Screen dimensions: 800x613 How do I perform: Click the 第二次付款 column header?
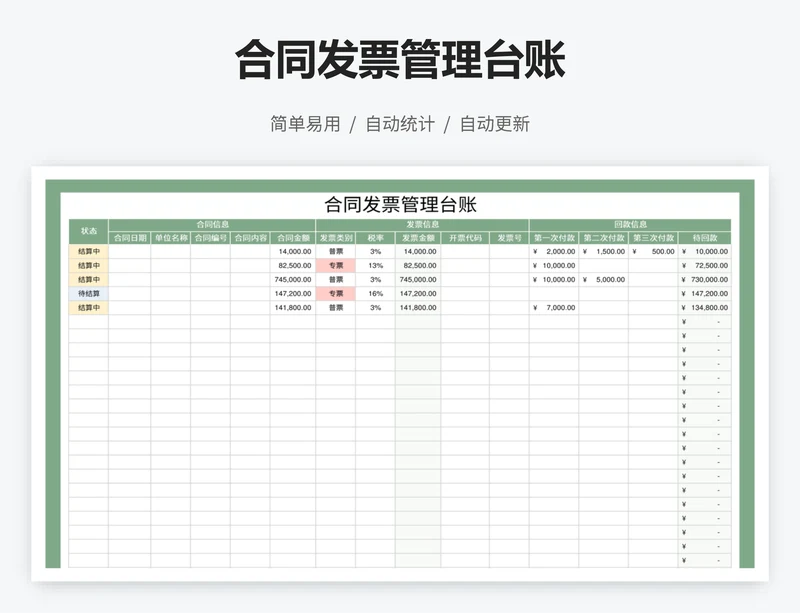click(604, 238)
